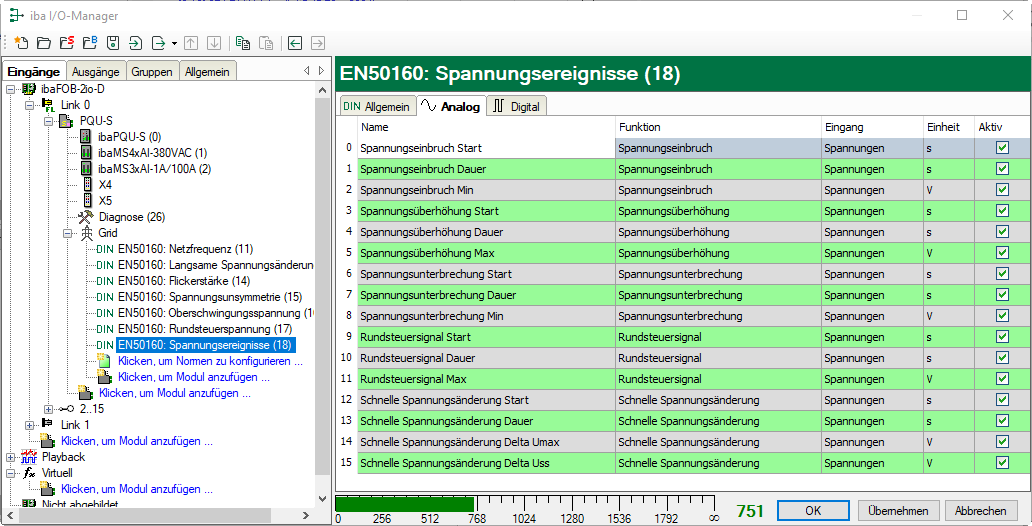This screenshot has height=526, width=1032.
Task: Click the Playback icon in tree
Action: click(x=28, y=457)
